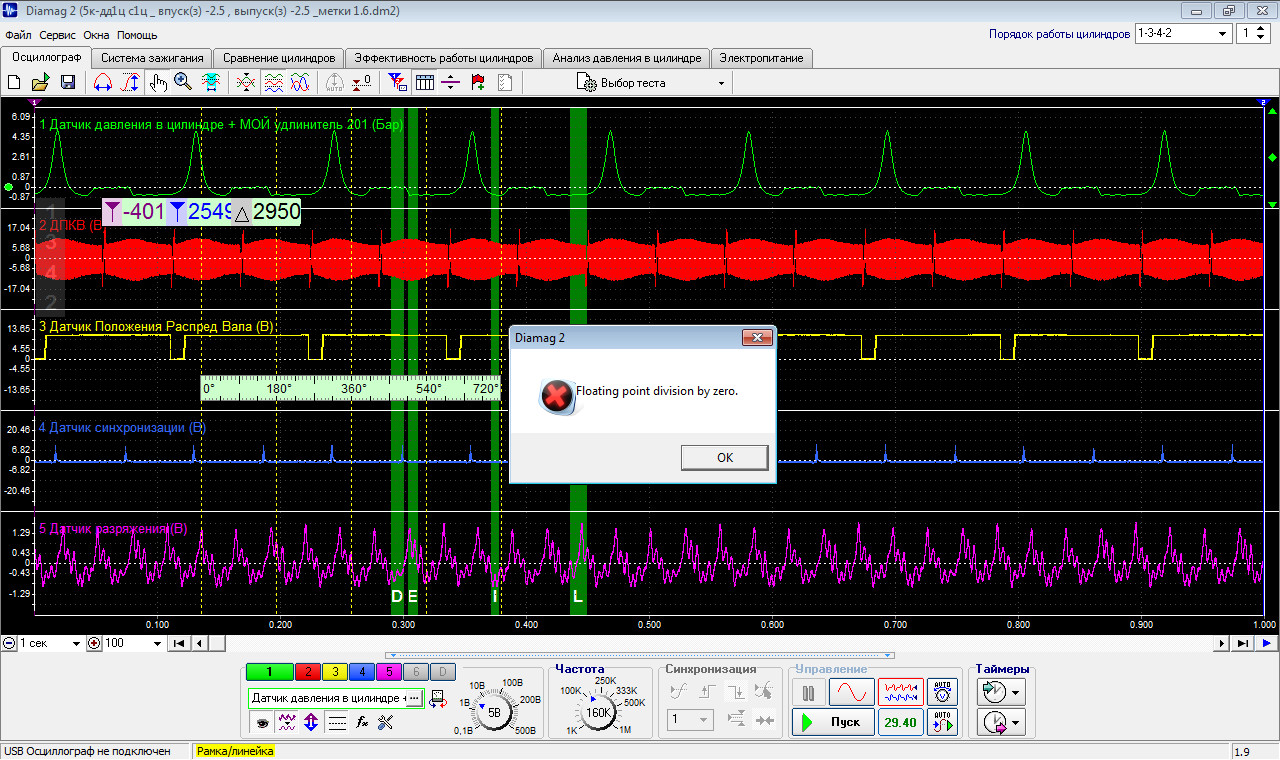The image size is (1280, 760).
Task: Click the cyan waveform fit icon
Action: tap(211, 83)
